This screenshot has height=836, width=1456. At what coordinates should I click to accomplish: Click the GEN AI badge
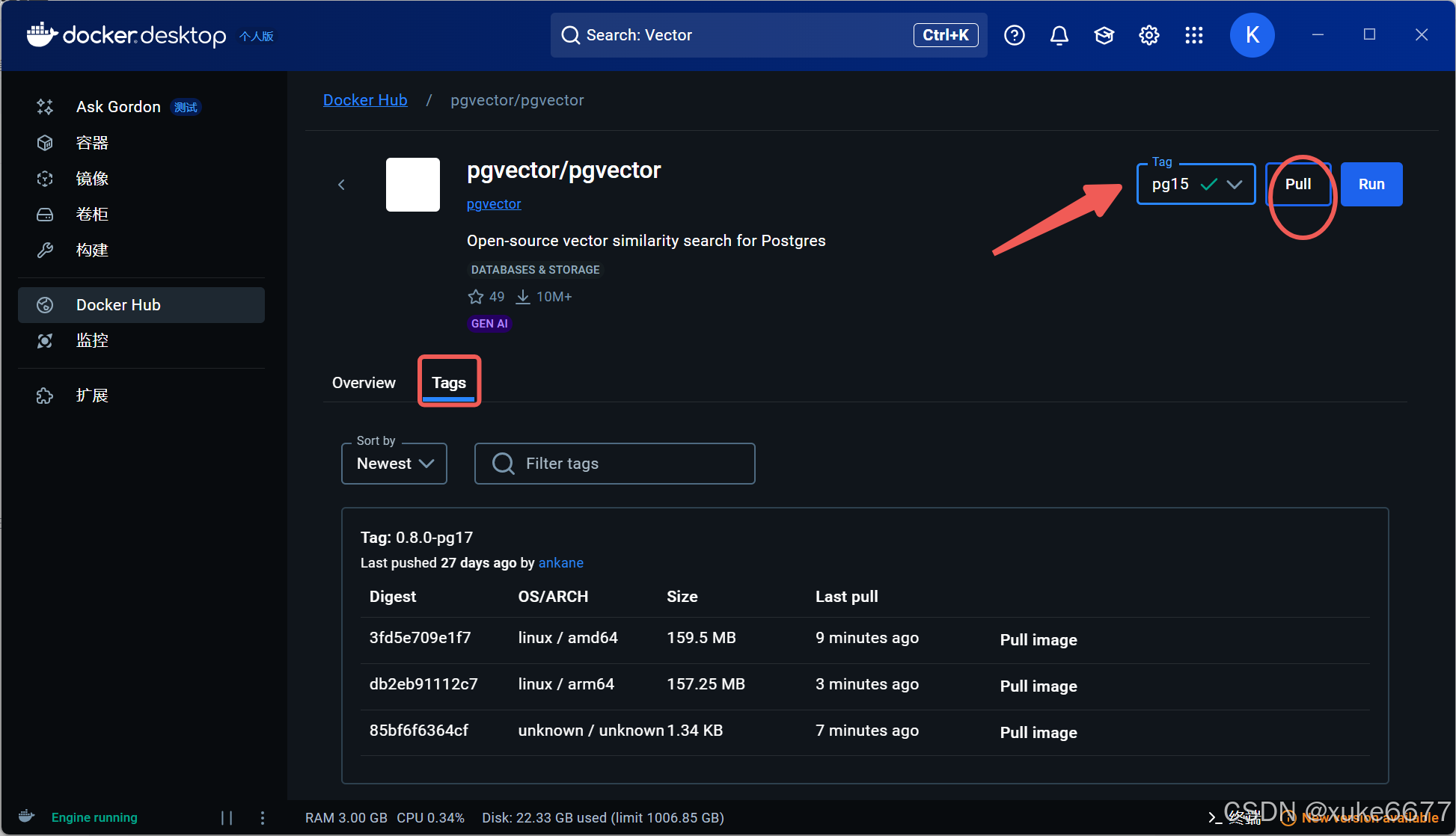pyautogui.click(x=489, y=324)
